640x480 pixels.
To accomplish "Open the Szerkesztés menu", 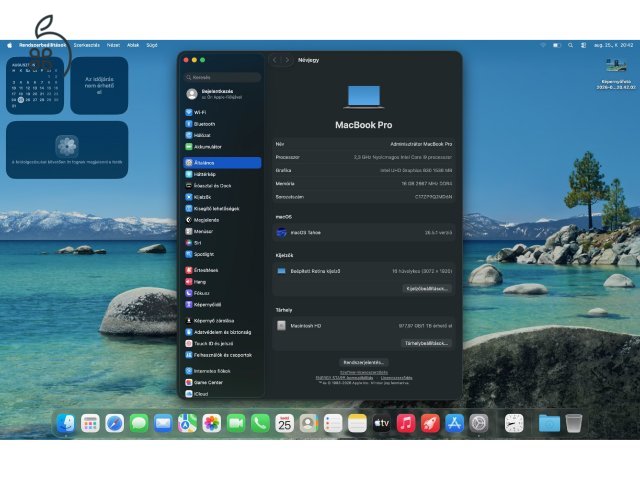I will 87,45.
